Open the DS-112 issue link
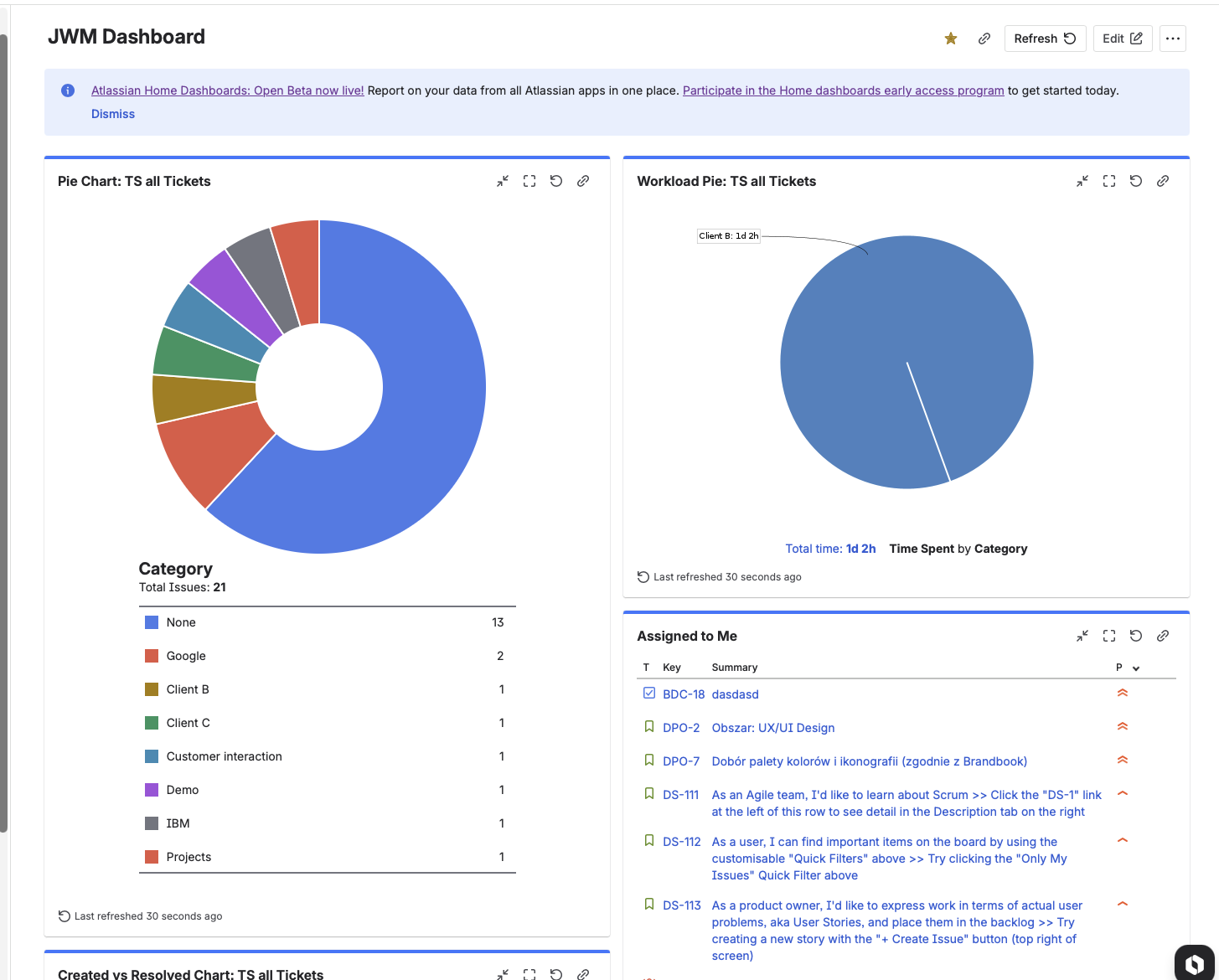 [681, 842]
